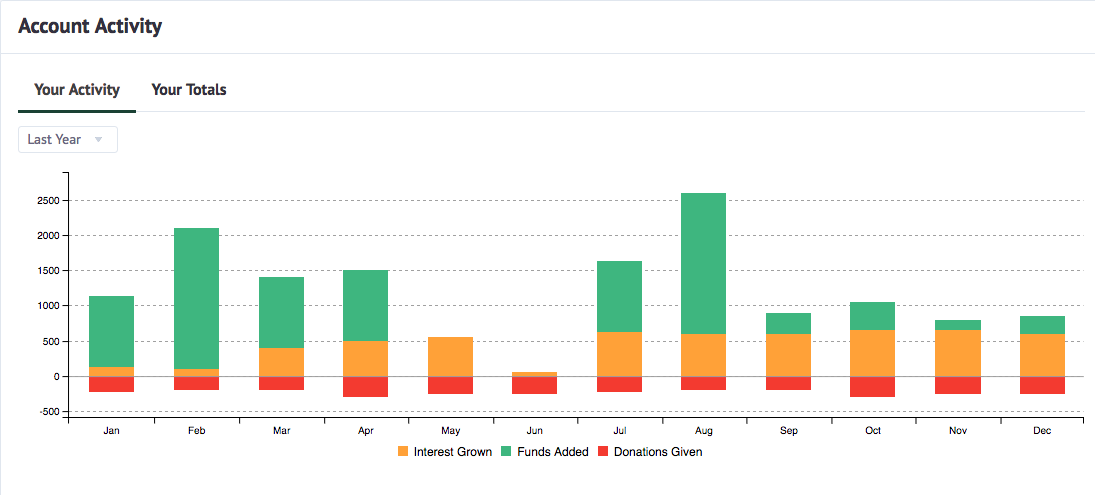
Task: Click the orange Interest Grown bar for May
Action: pos(450,357)
